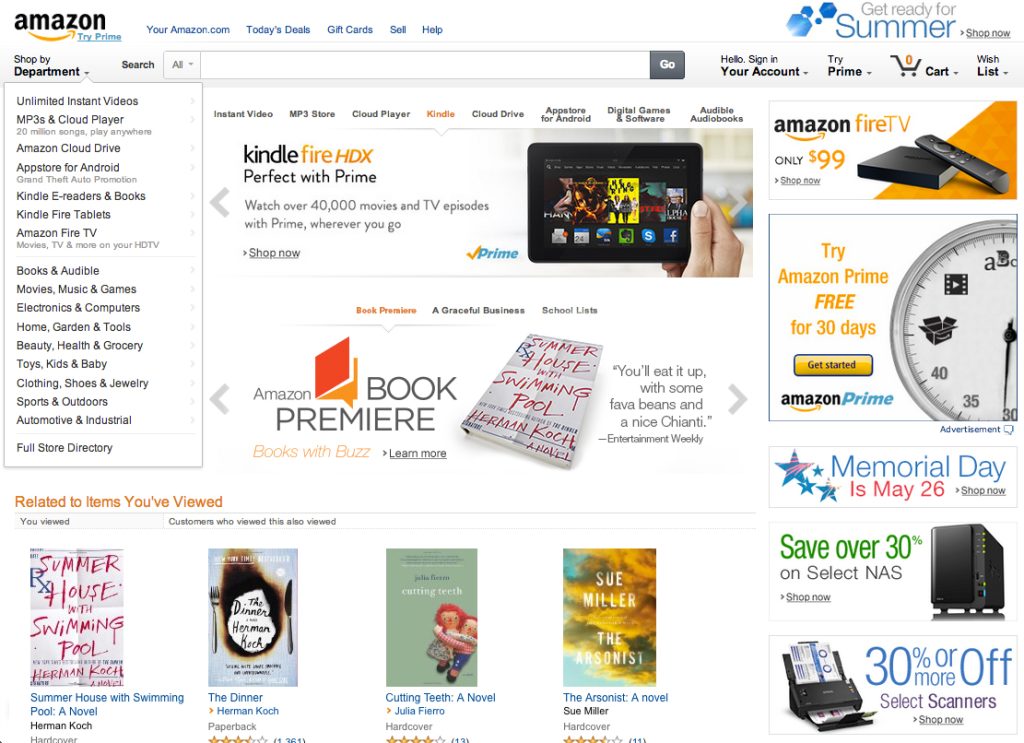Click Get started for Amazon Prime

click(x=833, y=365)
